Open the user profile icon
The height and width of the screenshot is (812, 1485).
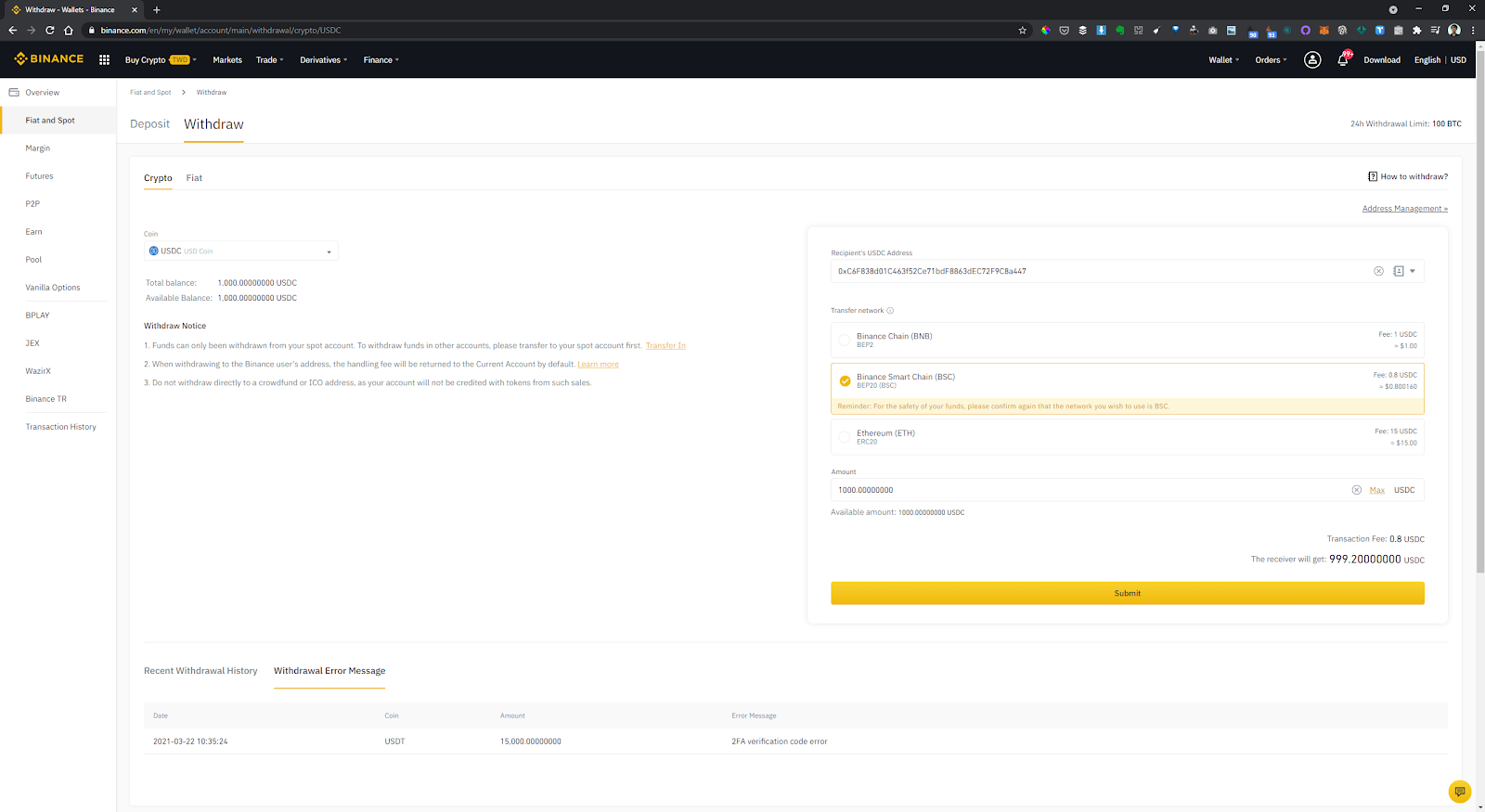tap(1312, 59)
